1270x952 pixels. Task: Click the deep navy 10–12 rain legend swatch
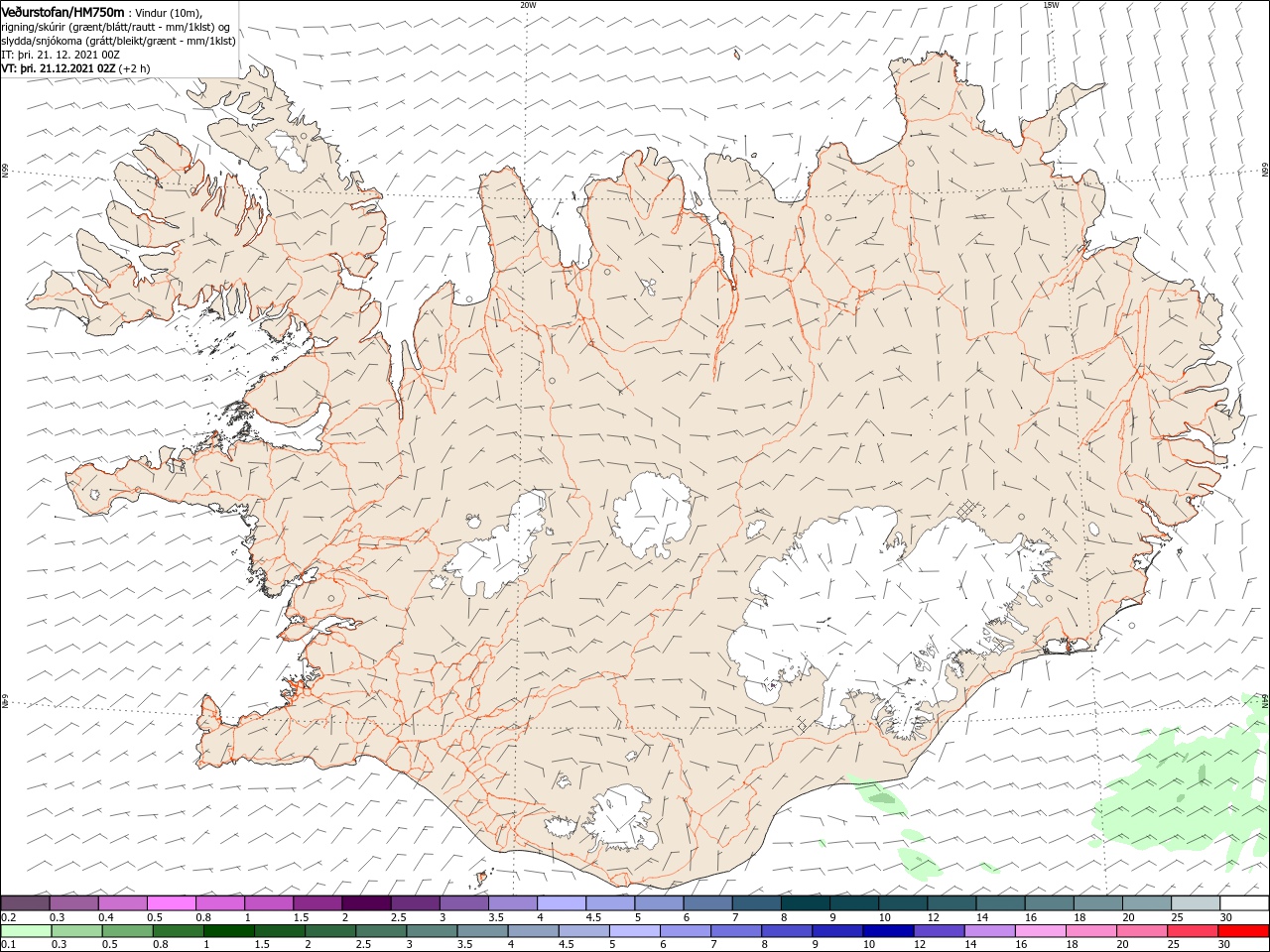(x=888, y=931)
